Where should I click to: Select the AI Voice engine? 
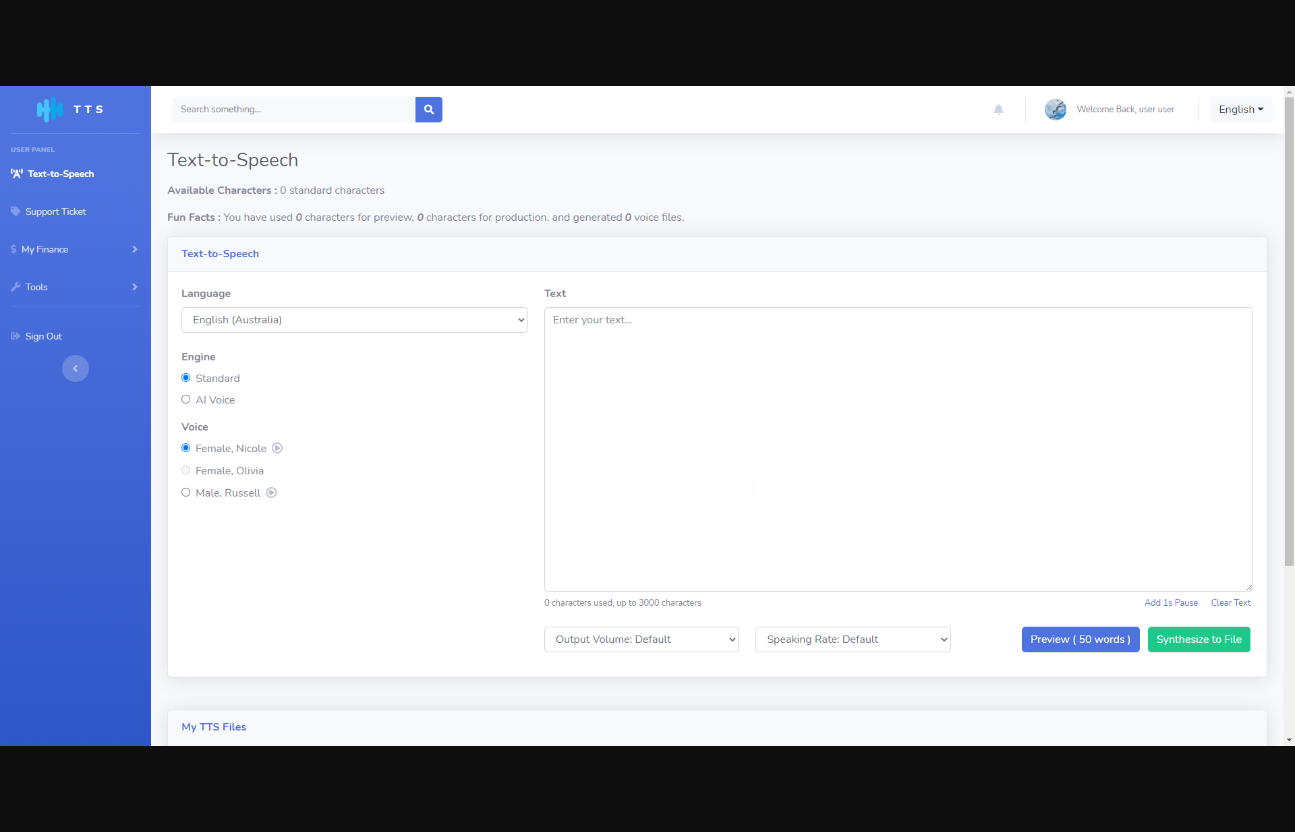coord(186,400)
